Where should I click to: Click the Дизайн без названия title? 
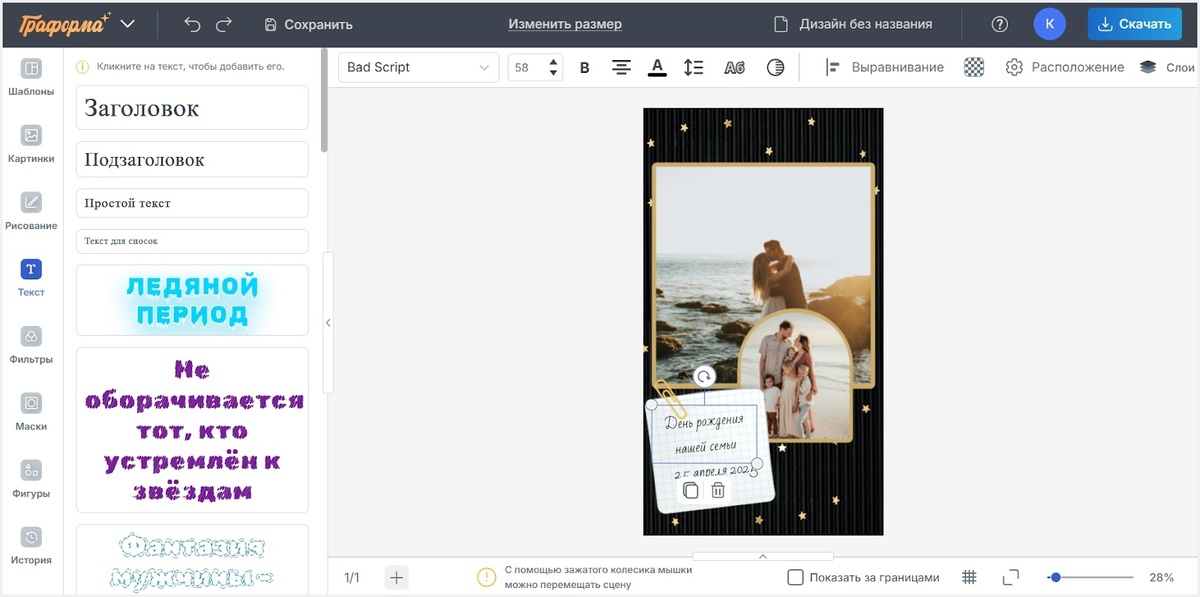853,24
